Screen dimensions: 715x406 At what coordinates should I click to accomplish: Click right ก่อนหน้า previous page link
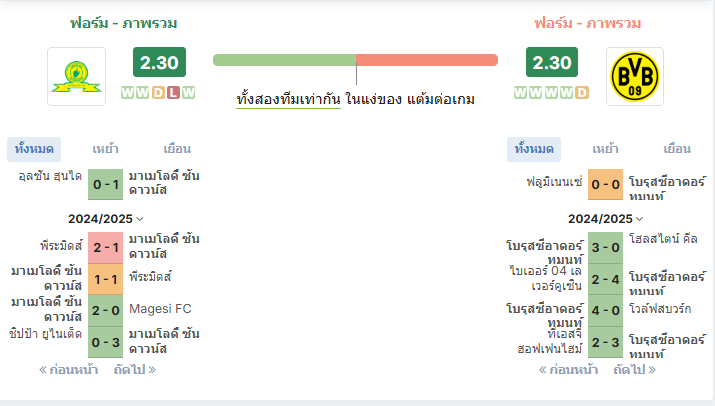[x=568, y=370]
